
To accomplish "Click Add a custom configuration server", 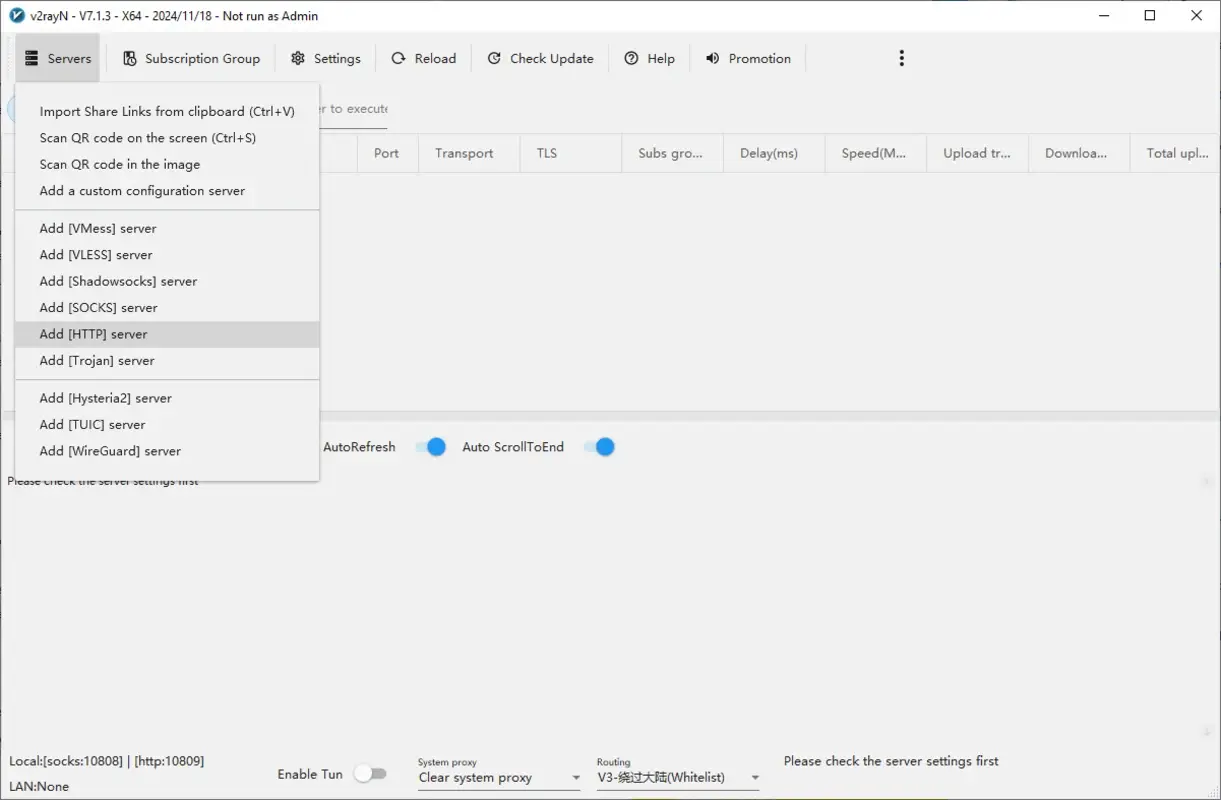I will pos(141,190).
